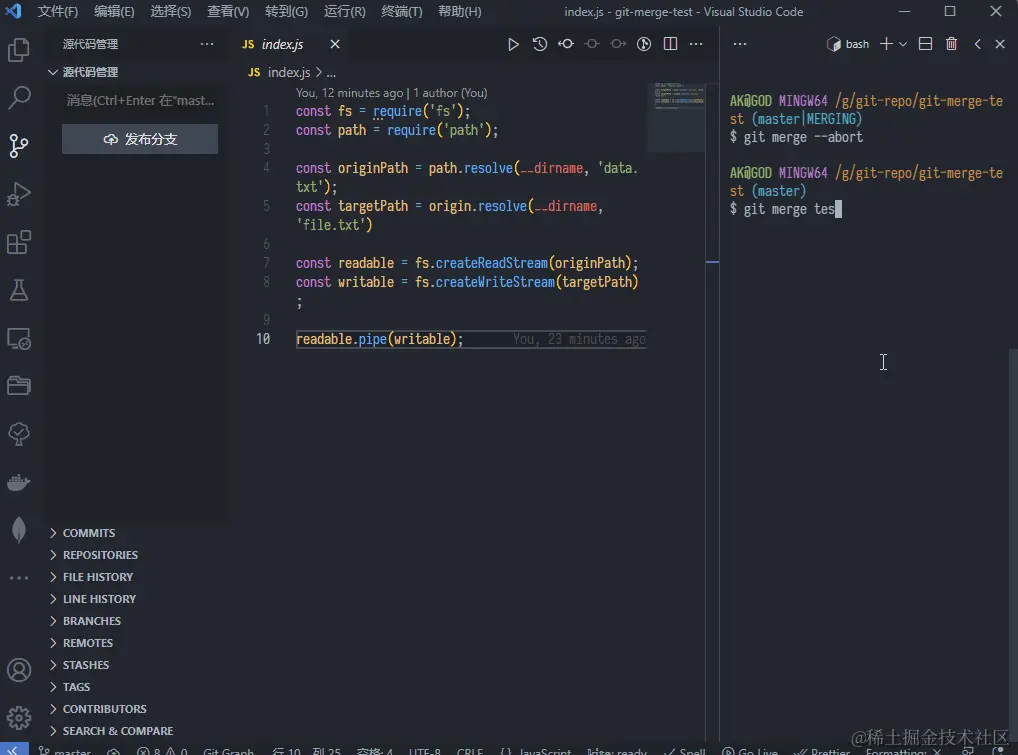Click the master branch in status bar

pos(64,751)
